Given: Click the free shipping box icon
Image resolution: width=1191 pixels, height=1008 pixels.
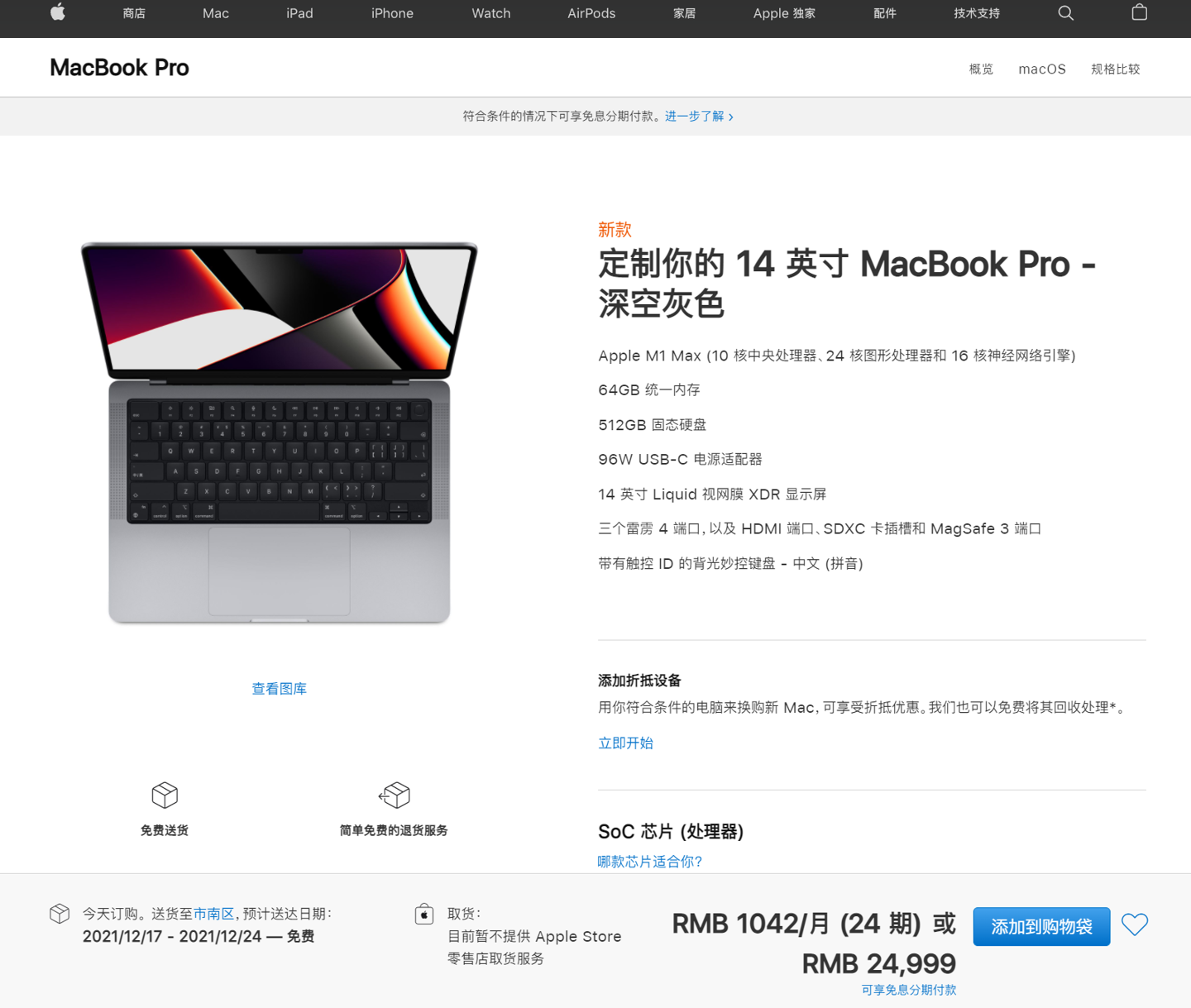Looking at the screenshot, I should point(165,795).
